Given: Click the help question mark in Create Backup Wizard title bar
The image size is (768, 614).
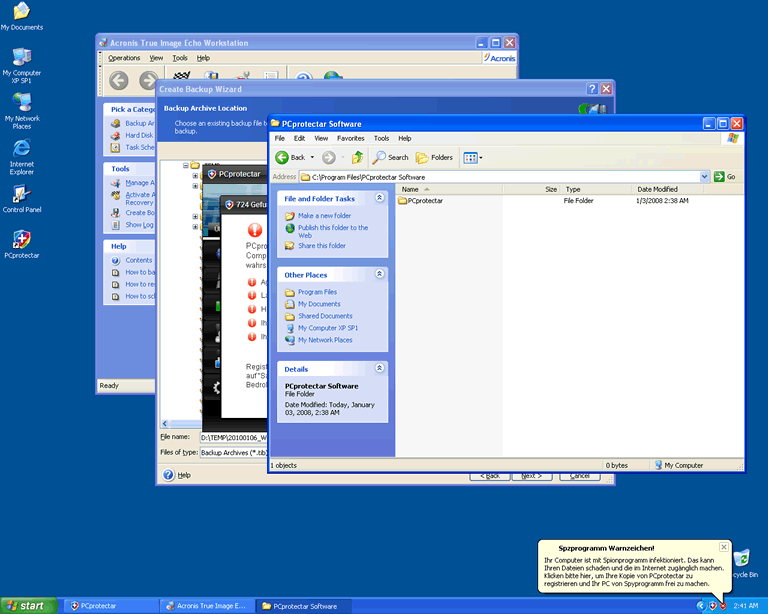Looking at the screenshot, I should (x=591, y=89).
